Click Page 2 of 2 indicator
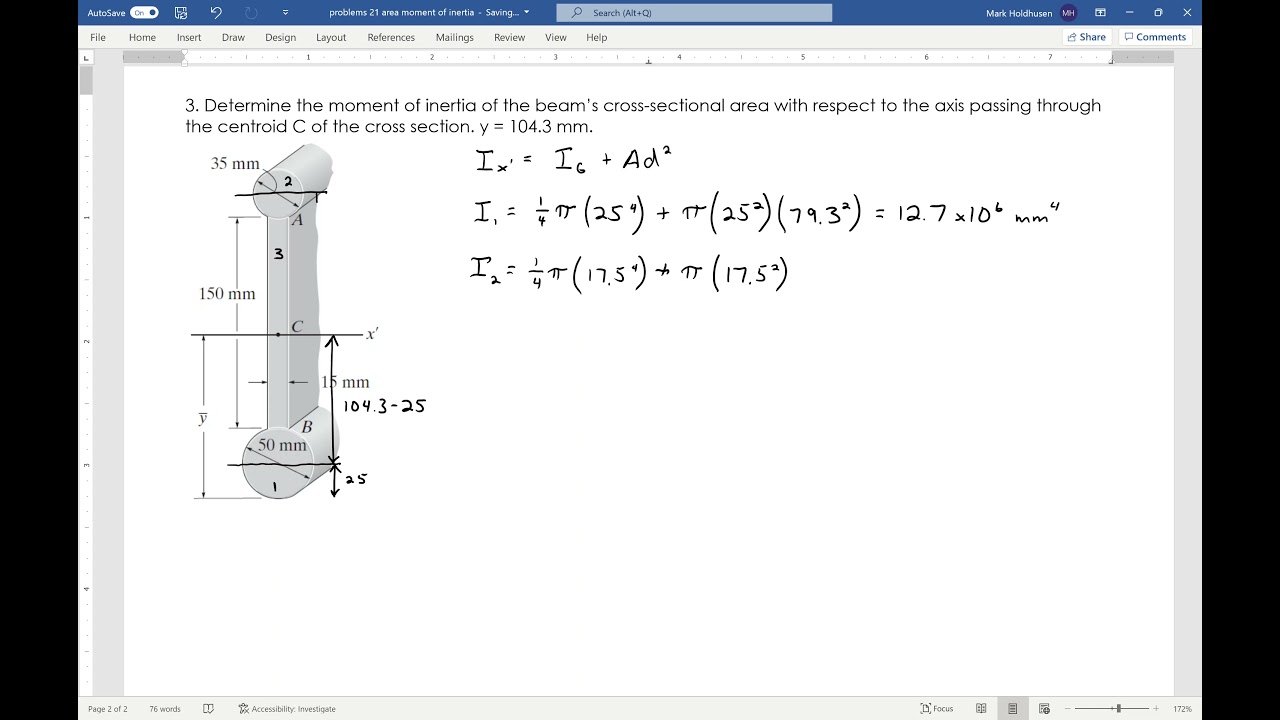This screenshot has height=720, width=1280. (x=108, y=709)
